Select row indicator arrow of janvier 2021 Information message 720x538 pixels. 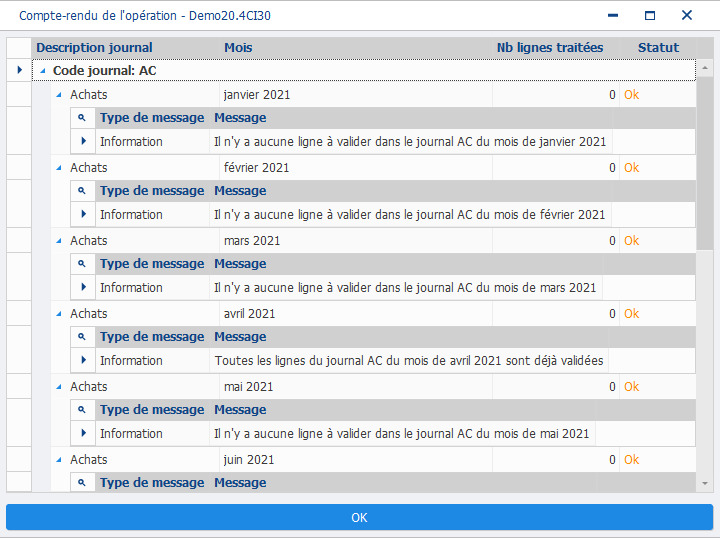[84, 141]
